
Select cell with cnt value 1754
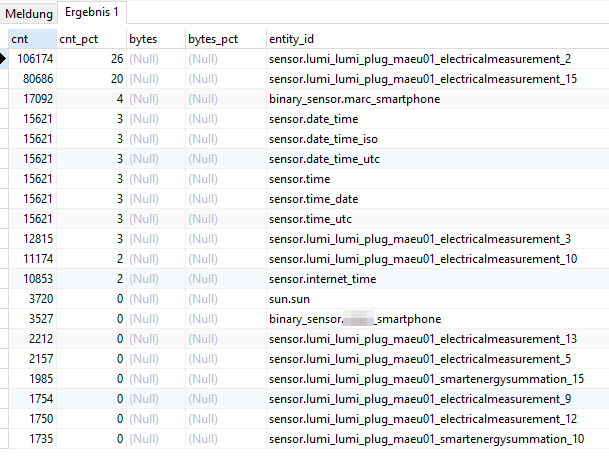33,399
